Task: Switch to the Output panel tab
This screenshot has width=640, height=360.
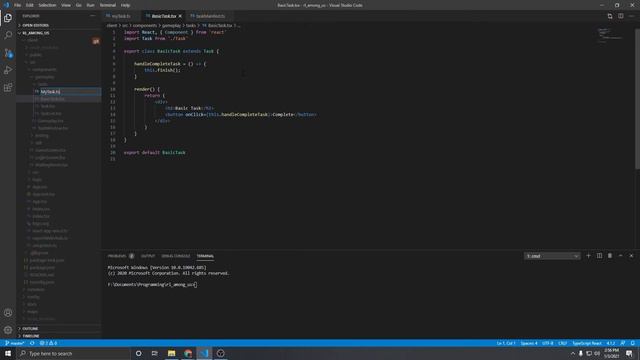Action: [148, 256]
